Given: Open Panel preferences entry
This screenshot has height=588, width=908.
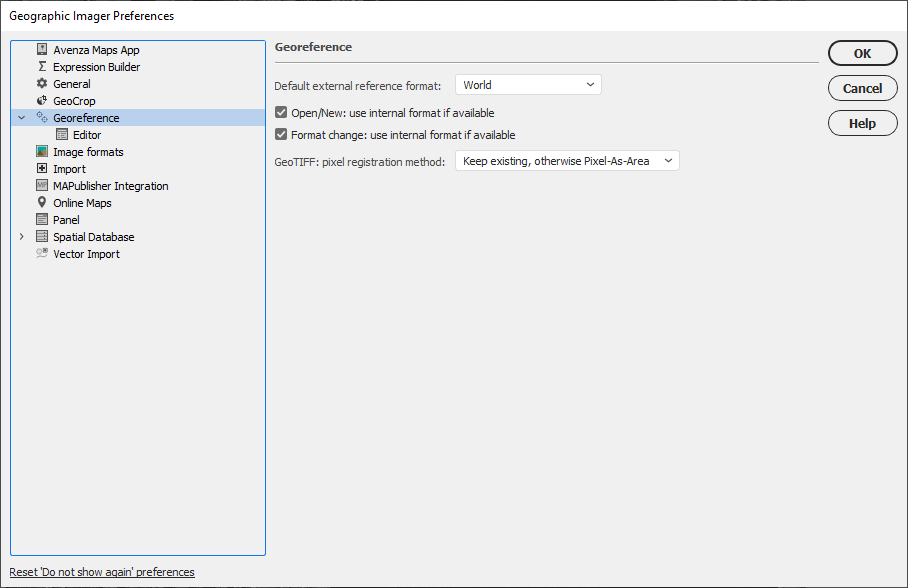Looking at the screenshot, I should pyautogui.click(x=66, y=220).
